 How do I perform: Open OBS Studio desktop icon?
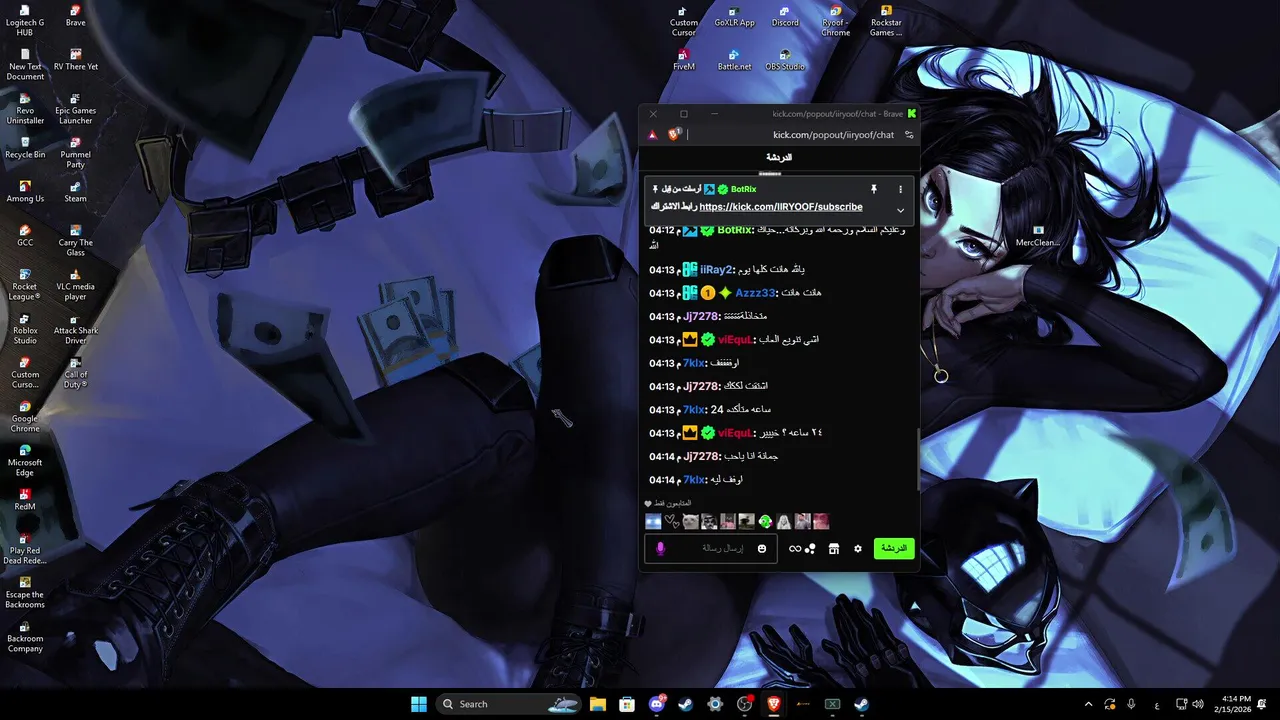point(785,60)
